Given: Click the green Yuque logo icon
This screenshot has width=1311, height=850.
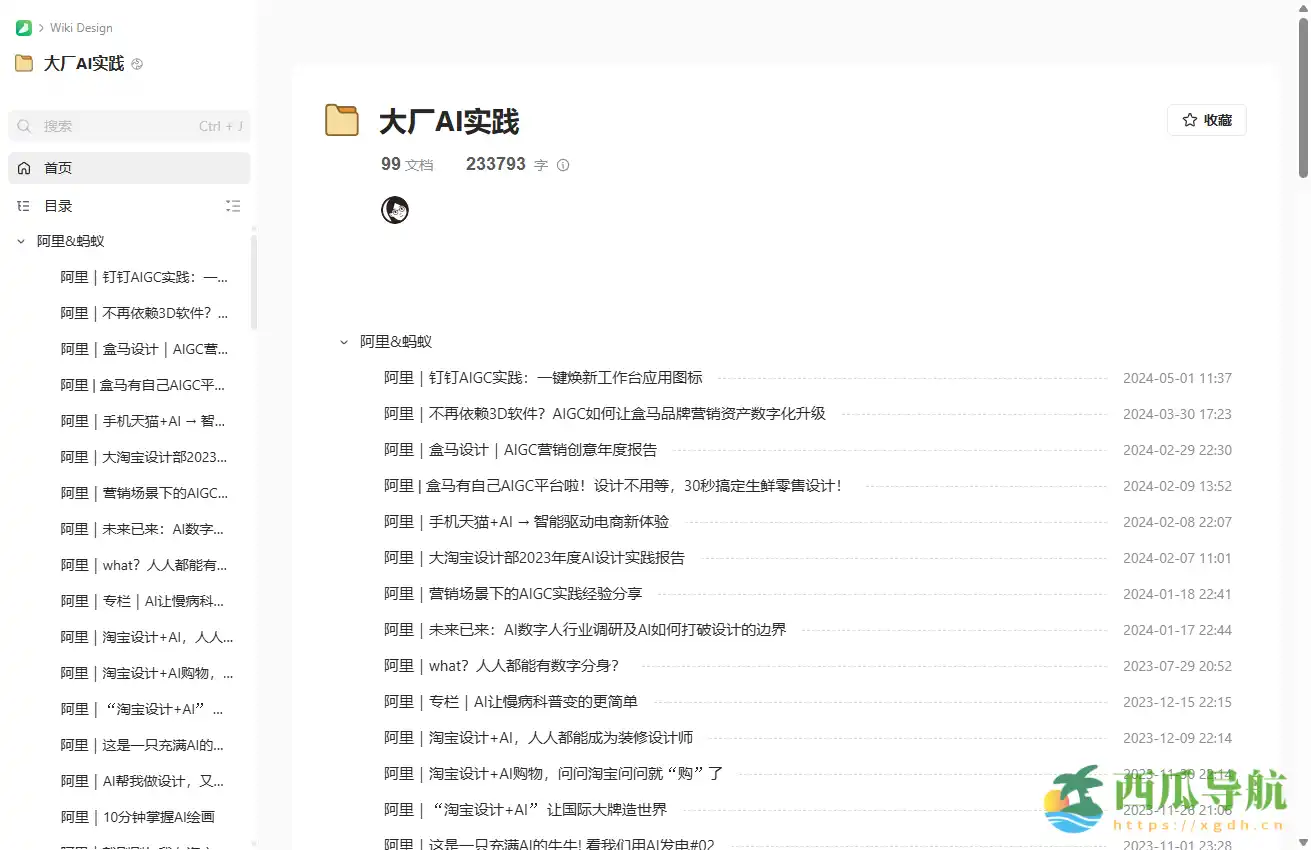Looking at the screenshot, I should point(22,27).
